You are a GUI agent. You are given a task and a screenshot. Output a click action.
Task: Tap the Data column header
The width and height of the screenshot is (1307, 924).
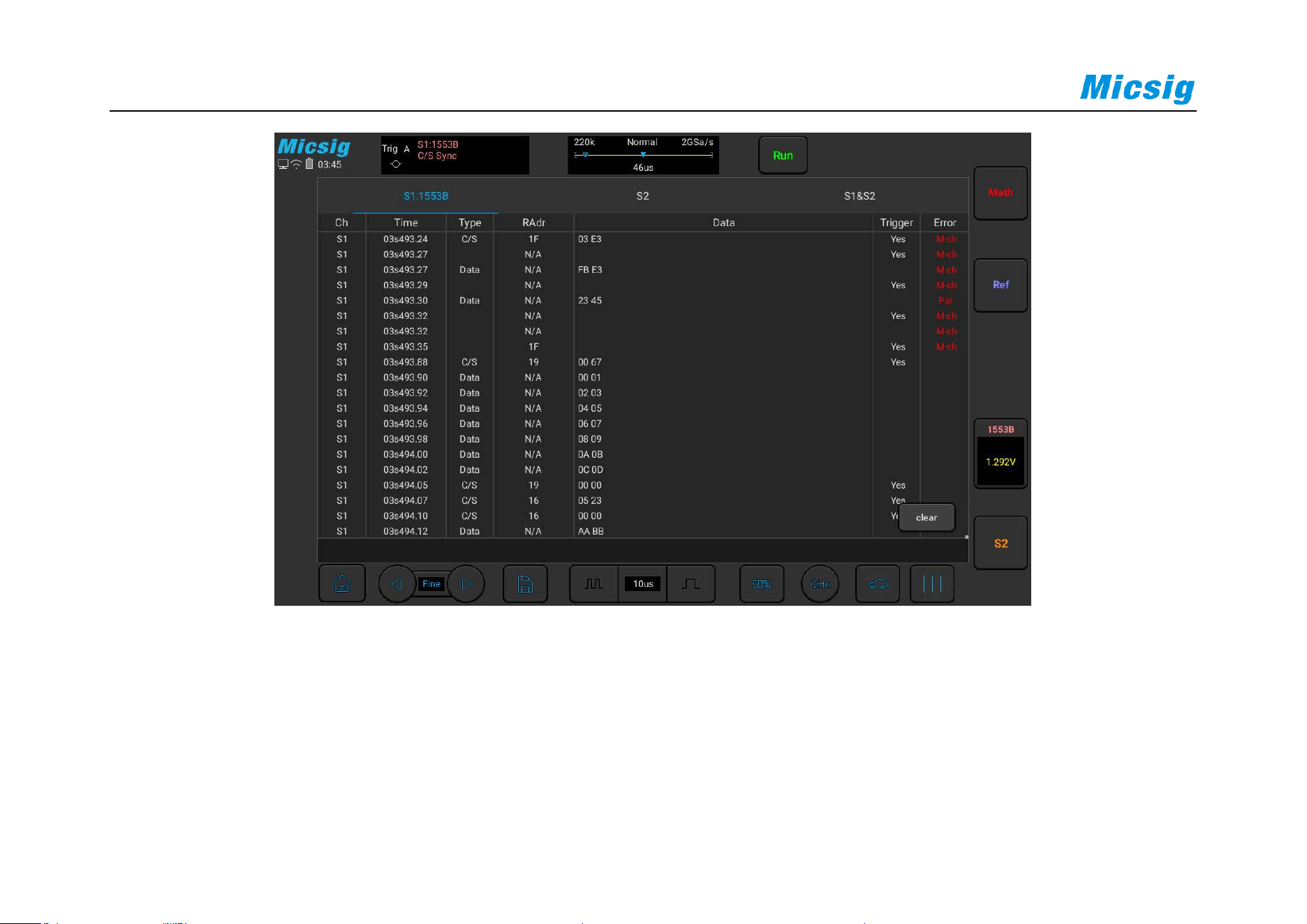click(x=723, y=223)
